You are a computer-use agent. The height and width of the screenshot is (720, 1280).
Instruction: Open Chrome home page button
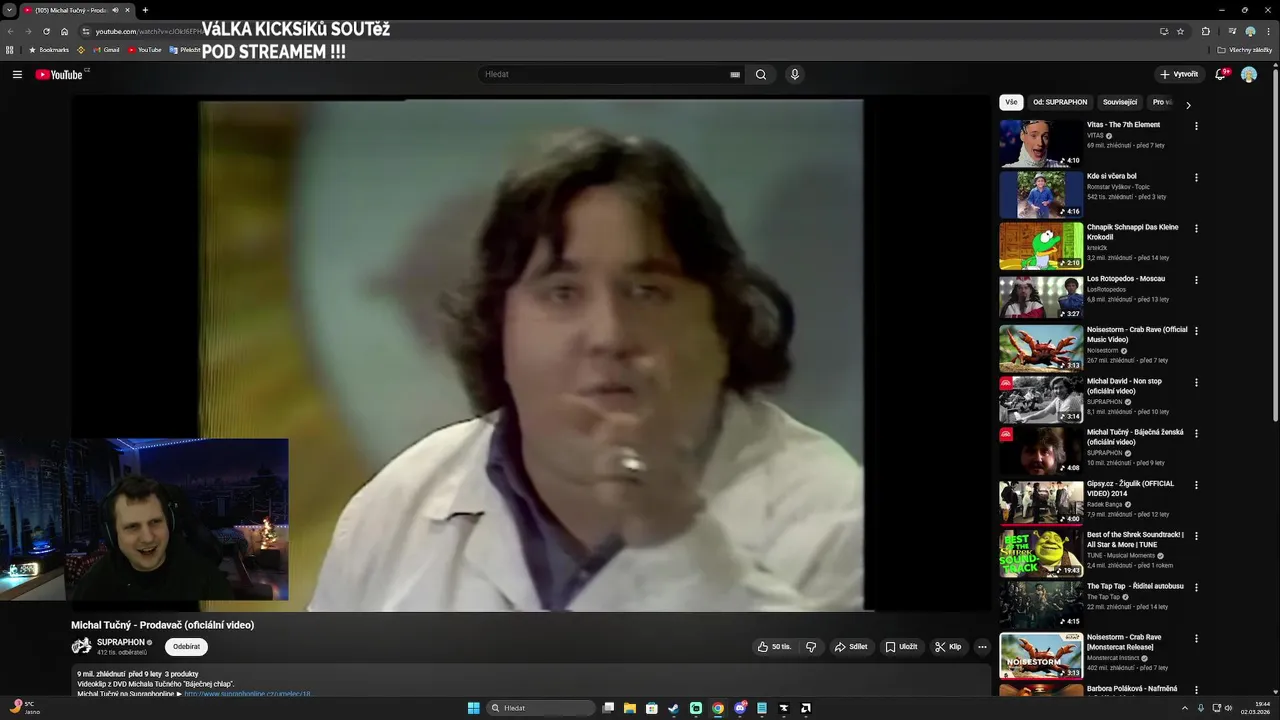64,31
